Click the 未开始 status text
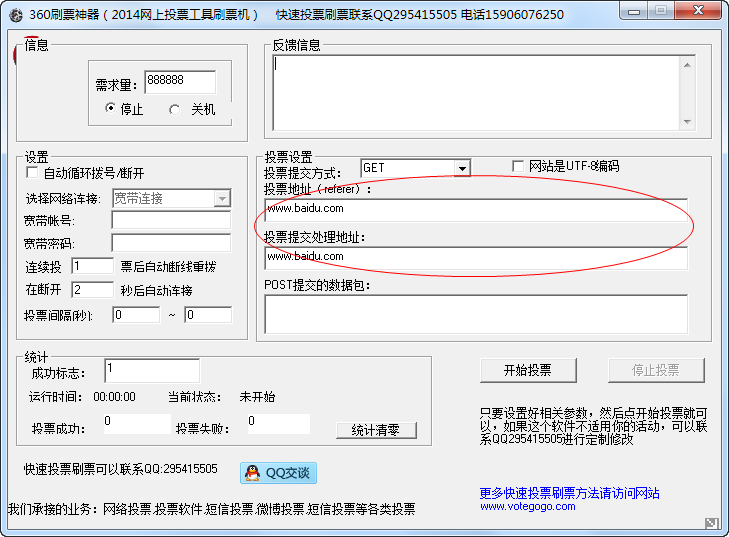The height and width of the screenshot is (537, 729). (257, 397)
